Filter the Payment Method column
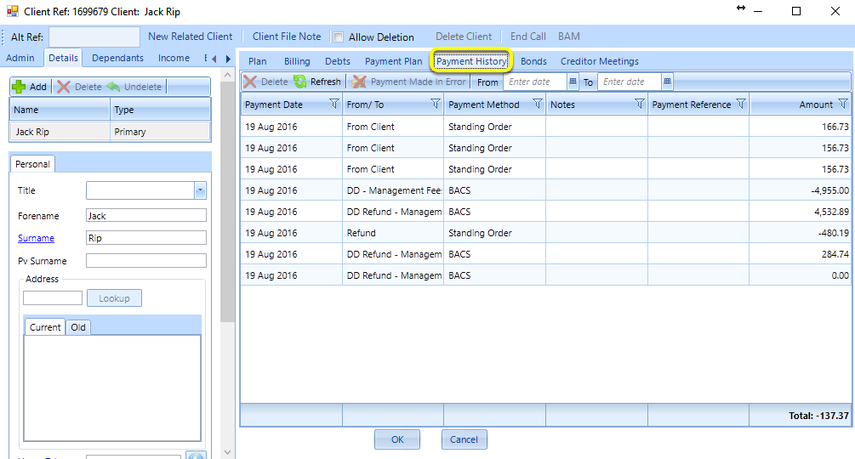855x459 pixels. (537, 104)
